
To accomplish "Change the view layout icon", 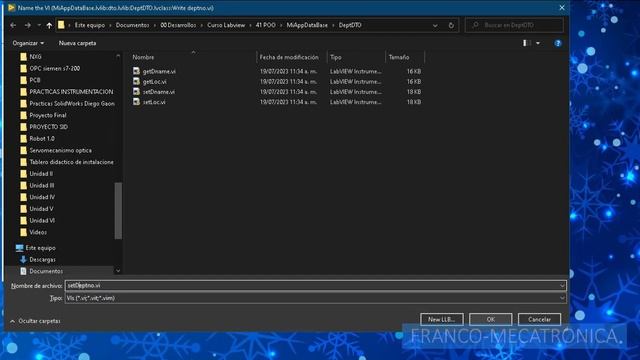I will click(527, 43).
